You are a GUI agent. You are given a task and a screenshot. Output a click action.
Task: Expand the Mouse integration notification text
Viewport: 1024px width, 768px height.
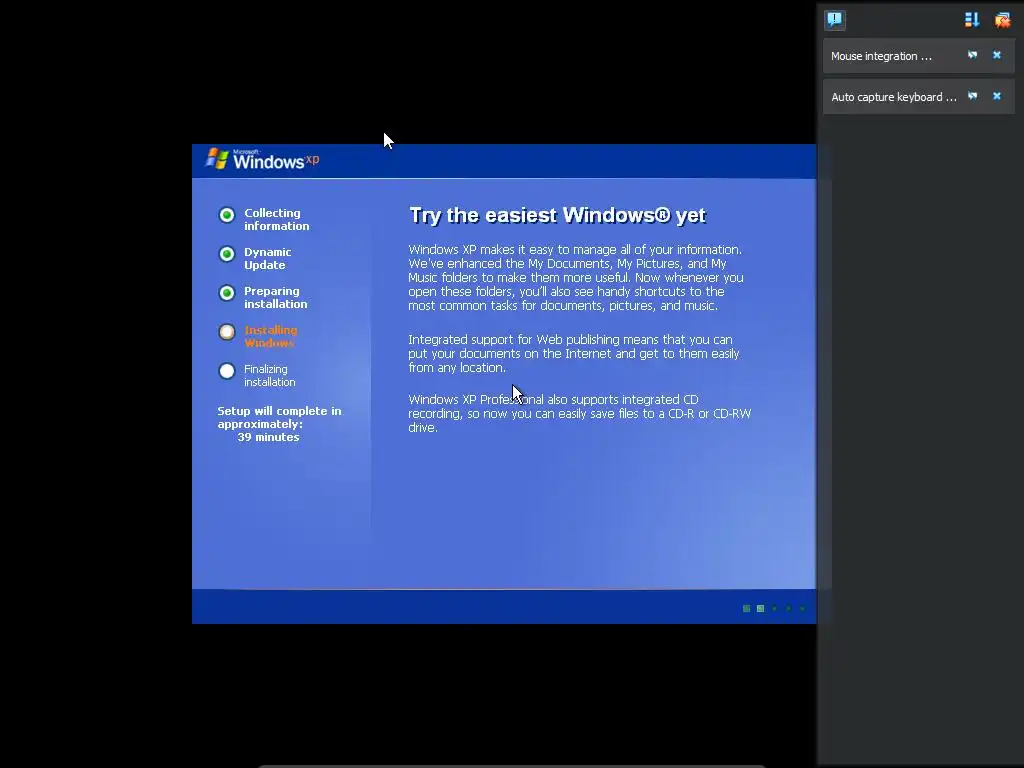[x=881, y=56]
